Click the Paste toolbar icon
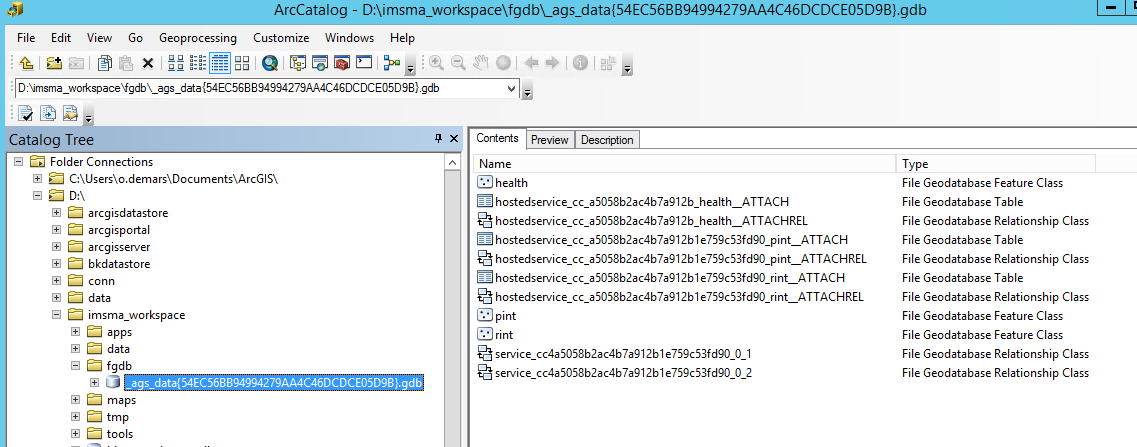Screen dimensions: 1137x447 click(125, 63)
